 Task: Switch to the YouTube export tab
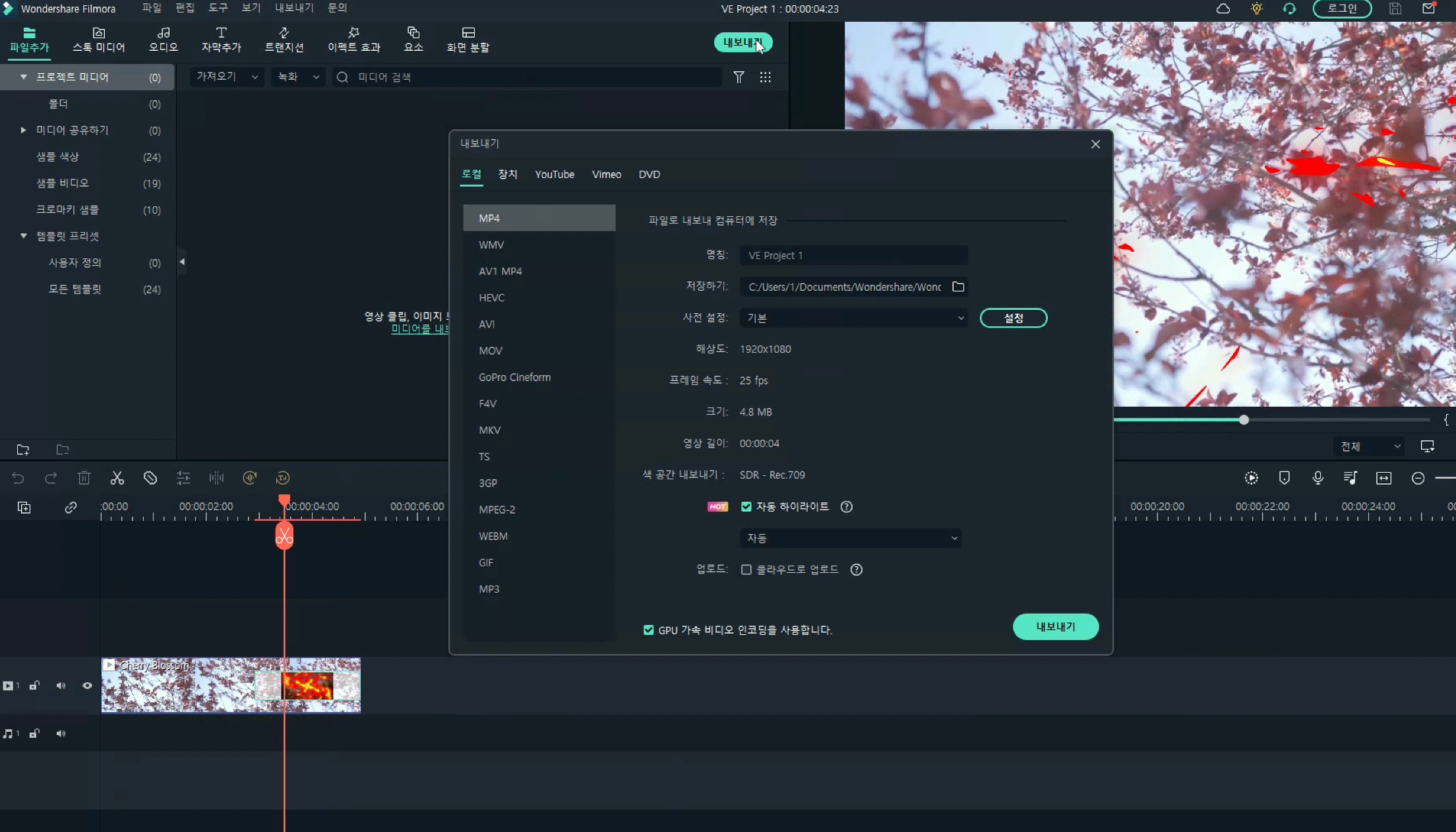pos(554,174)
